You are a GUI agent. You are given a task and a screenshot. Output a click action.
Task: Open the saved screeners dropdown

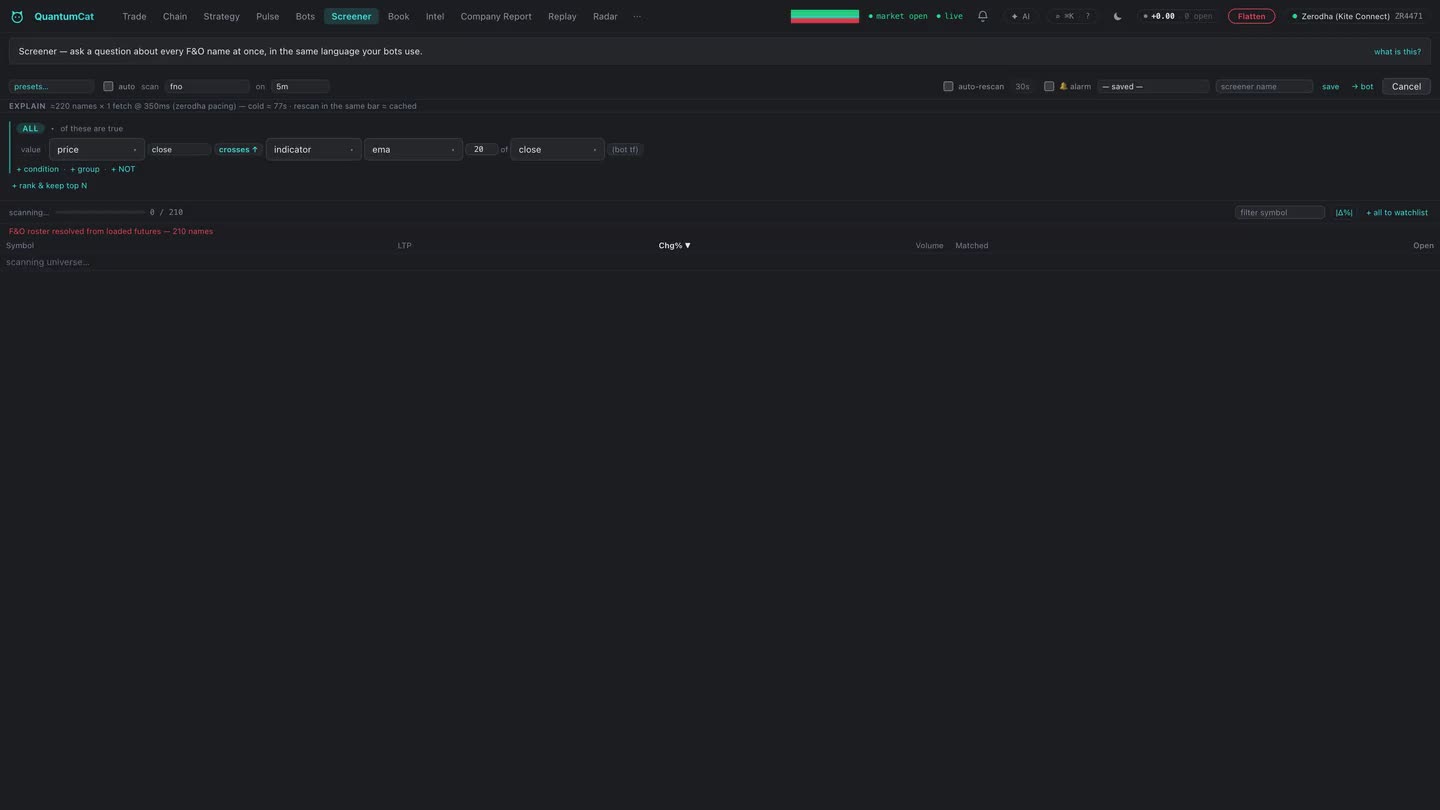[1153, 86]
